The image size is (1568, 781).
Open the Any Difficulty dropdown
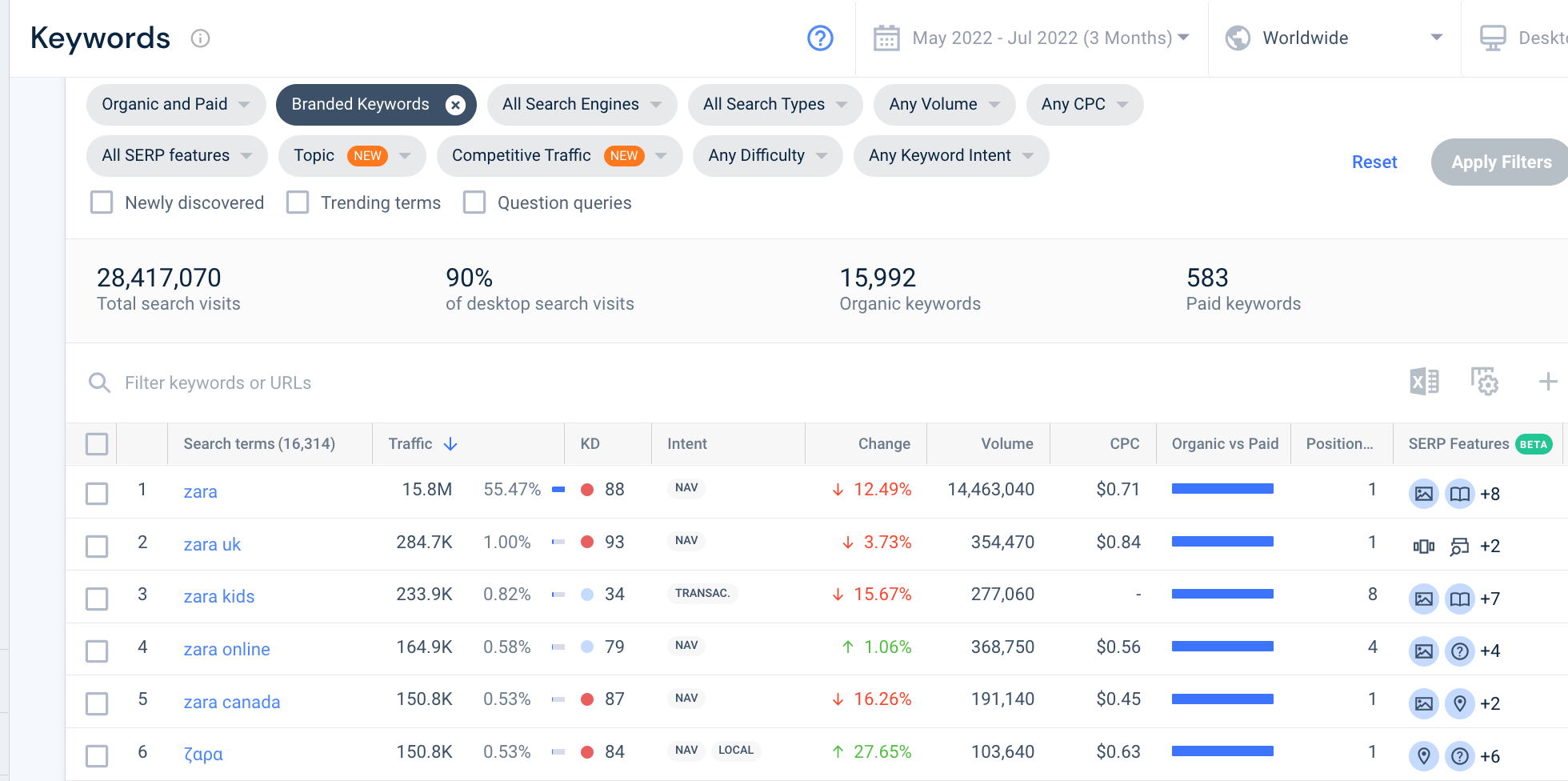(767, 156)
